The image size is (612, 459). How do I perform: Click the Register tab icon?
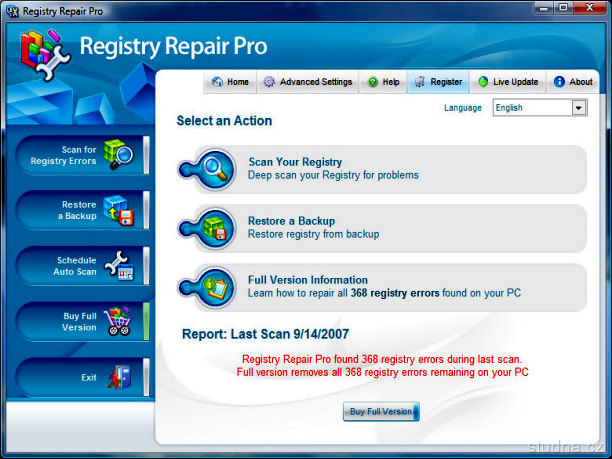[420, 82]
